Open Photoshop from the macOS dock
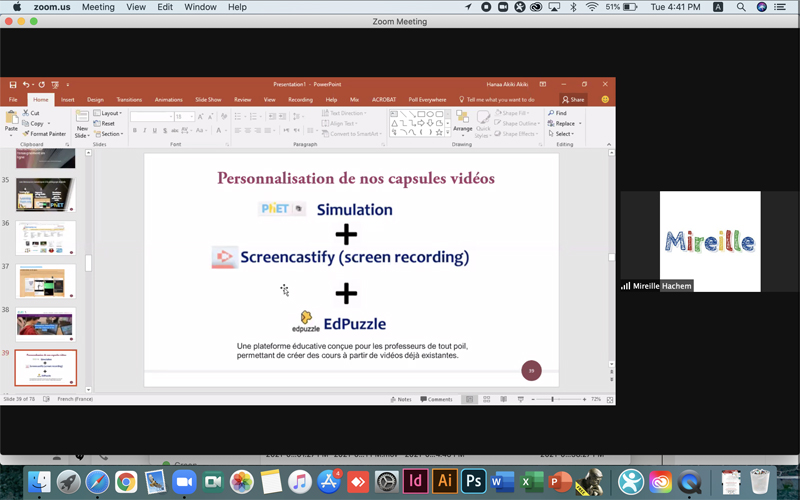 point(473,481)
